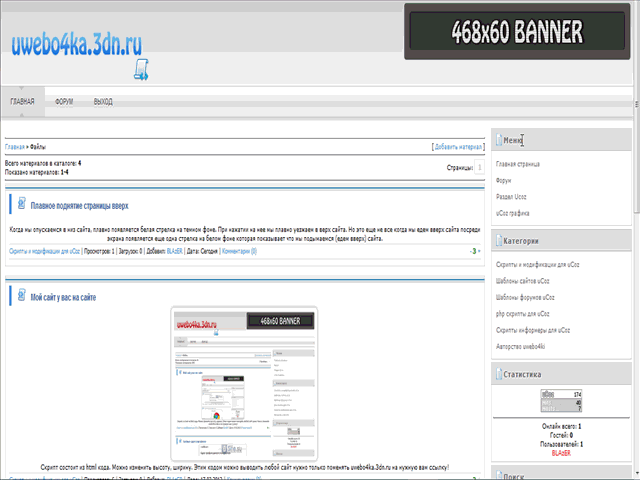Screen dimensions: 640x480
Task: Click the site preview thumbnail in the article
Action: [x=244, y=382]
